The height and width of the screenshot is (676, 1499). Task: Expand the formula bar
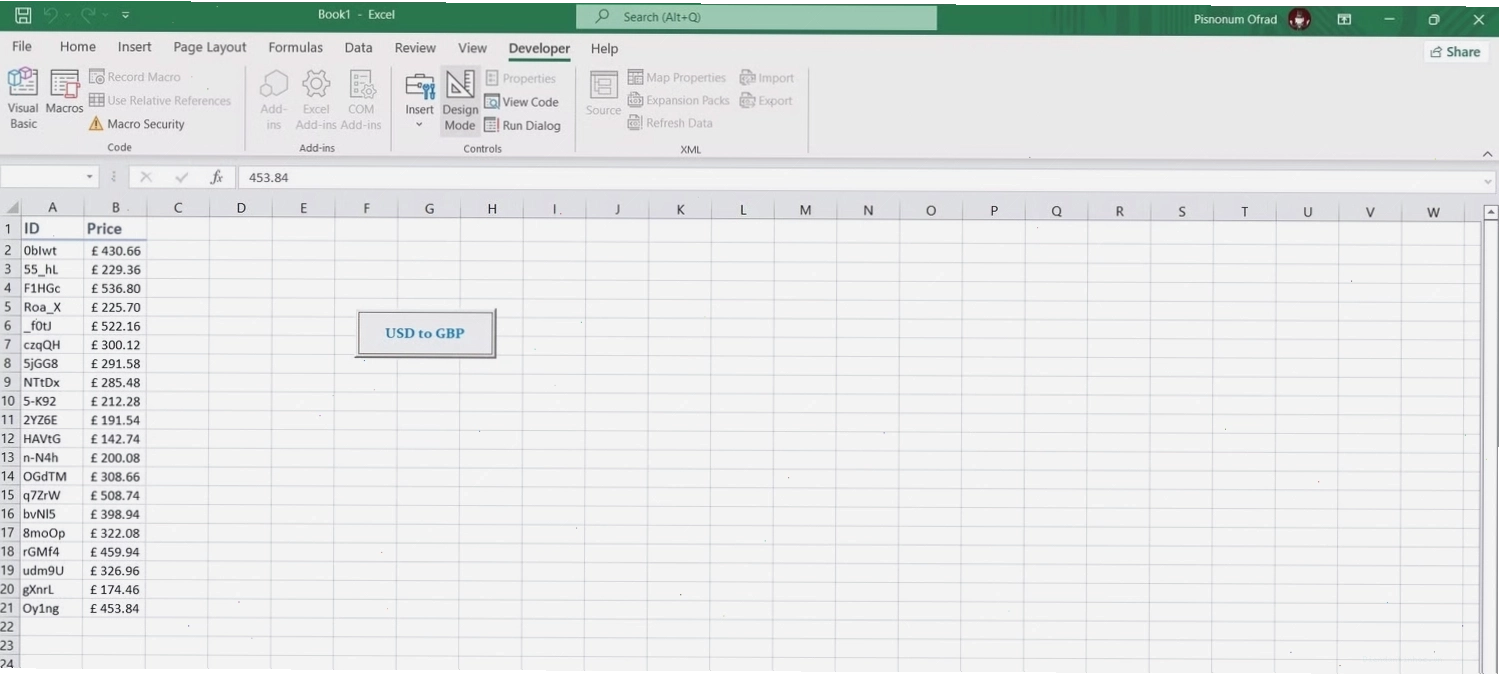point(1489,182)
